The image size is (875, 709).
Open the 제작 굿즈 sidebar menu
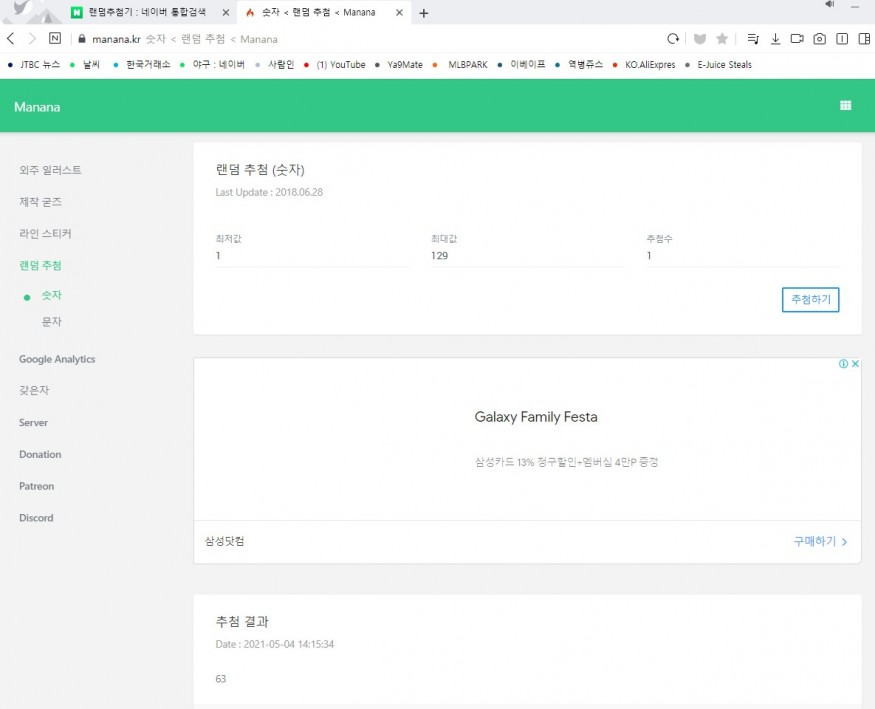pyautogui.click(x=41, y=202)
